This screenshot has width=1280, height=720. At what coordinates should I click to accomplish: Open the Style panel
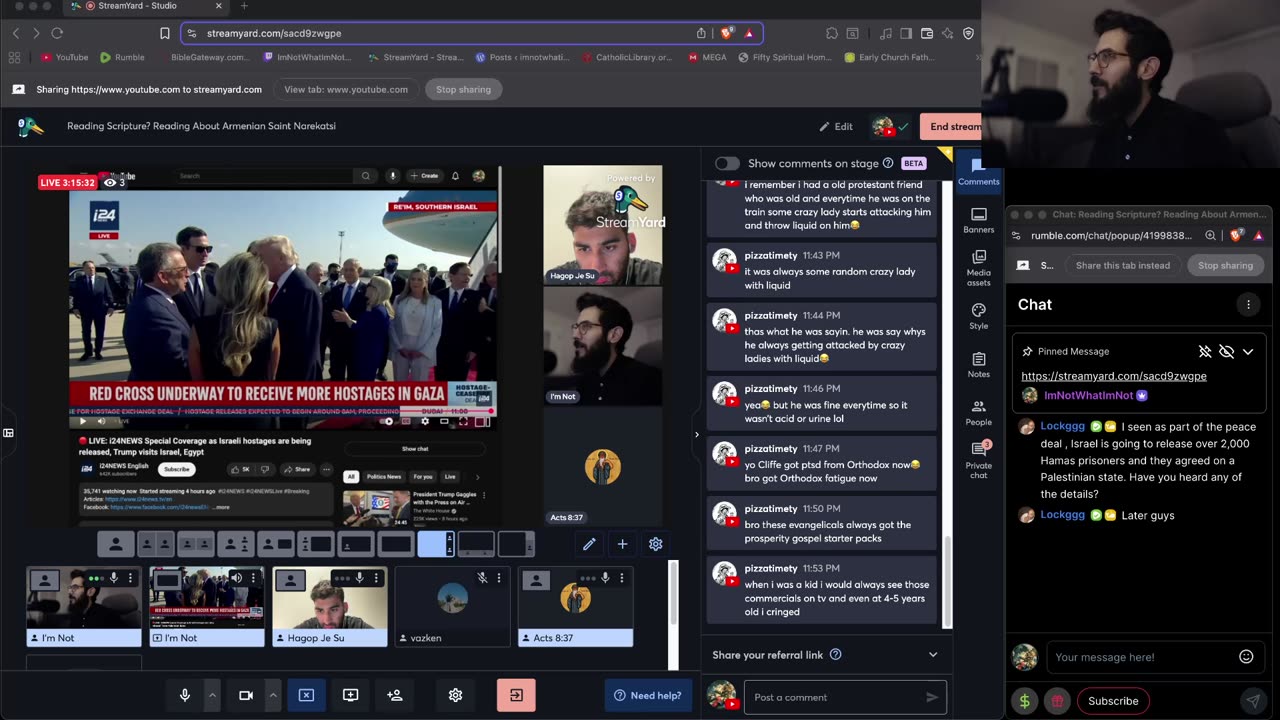pyautogui.click(x=978, y=317)
